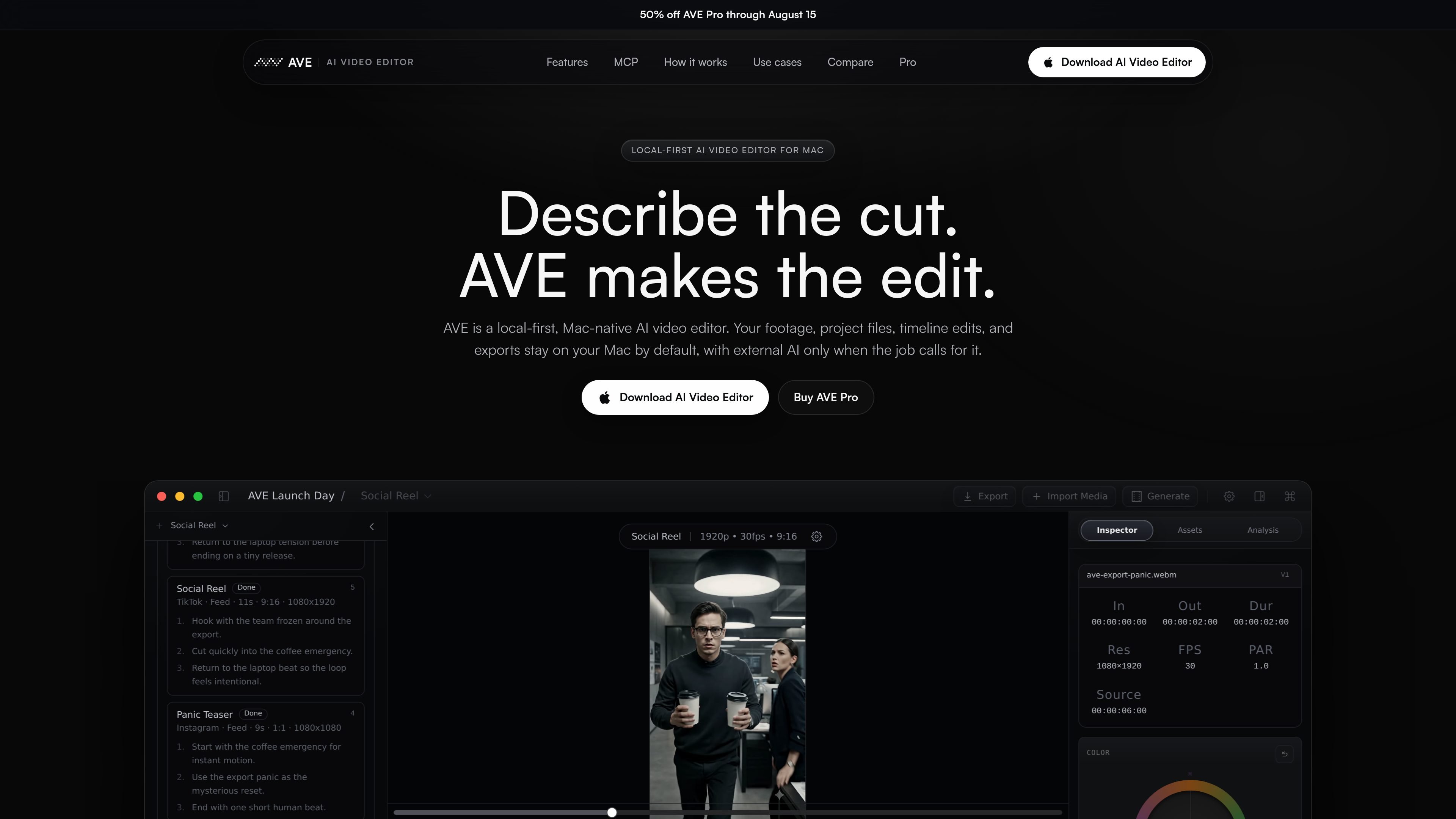
Task: Open the command palette icon
Action: [x=1290, y=496]
